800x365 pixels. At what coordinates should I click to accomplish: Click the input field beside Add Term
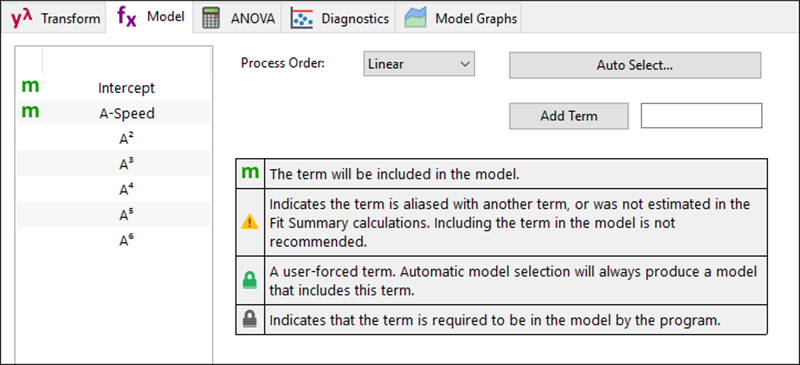[x=702, y=115]
